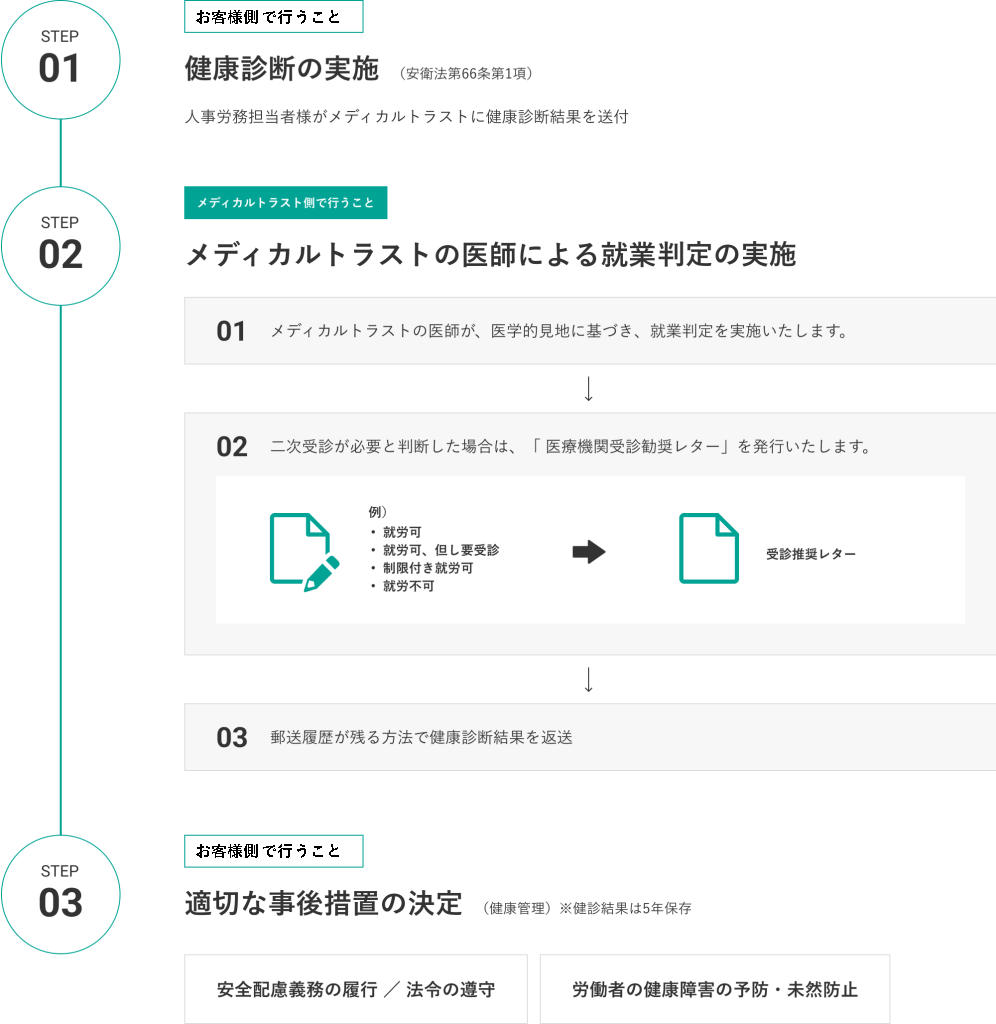Click the teal メディカルトラスト側で行うこと label
Image resolution: width=996 pixels, height=1024 pixels.
click(285, 202)
